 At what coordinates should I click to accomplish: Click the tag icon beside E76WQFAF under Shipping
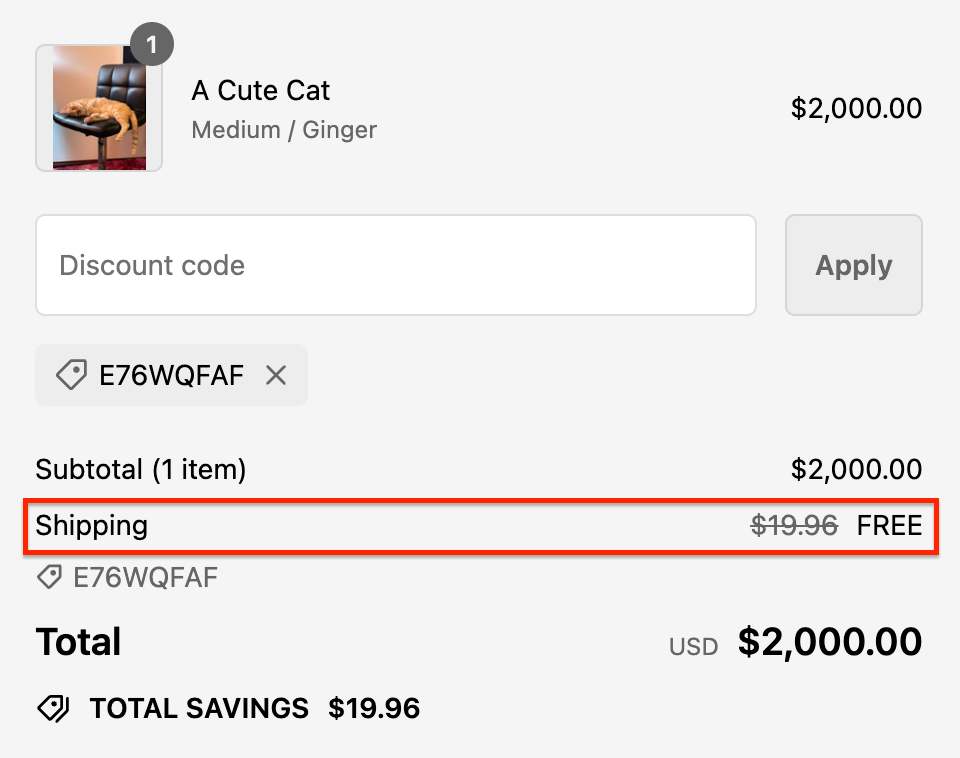pyautogui.click(x=48, y=577)
